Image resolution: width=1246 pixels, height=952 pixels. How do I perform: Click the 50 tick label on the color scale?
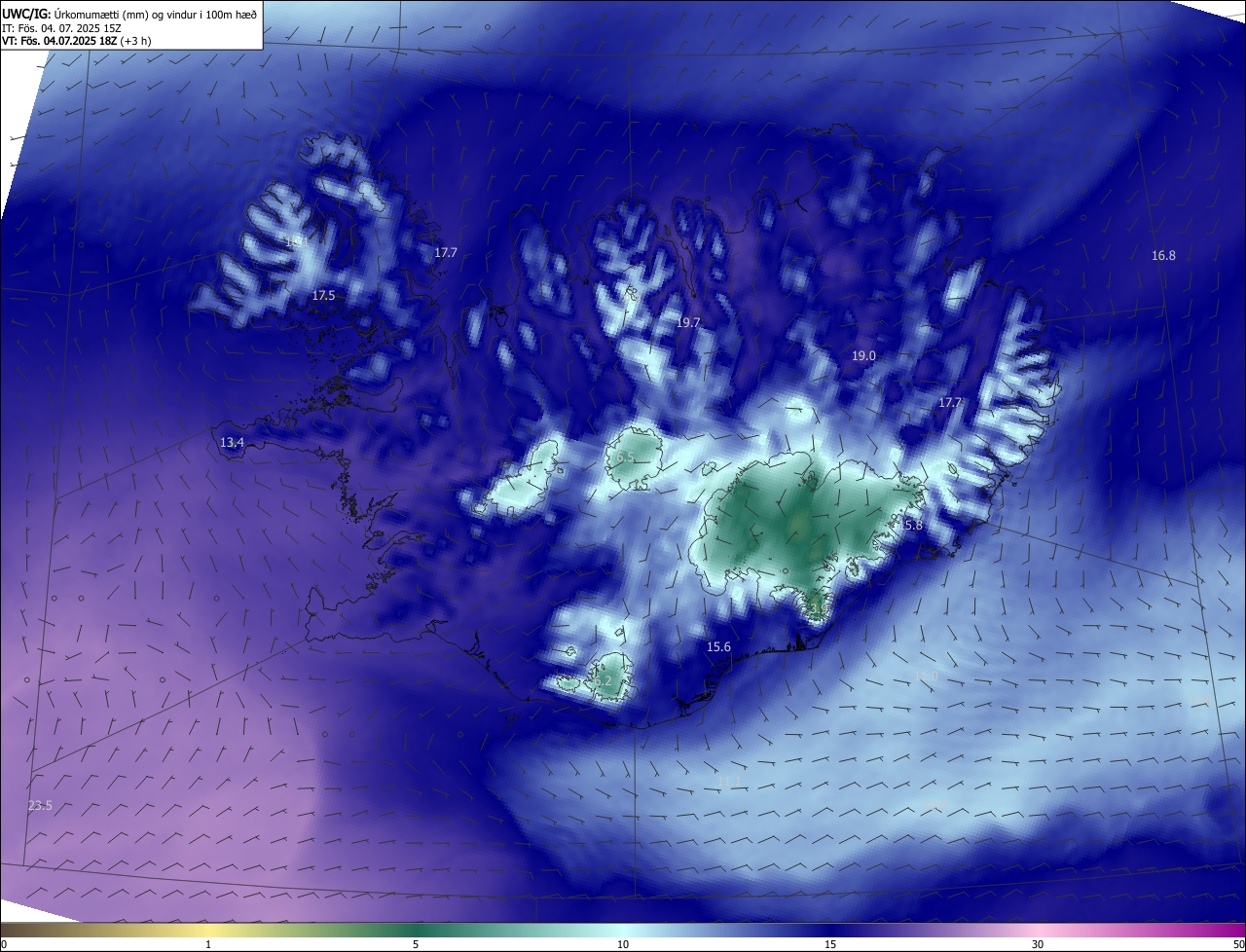[1238, 944]
